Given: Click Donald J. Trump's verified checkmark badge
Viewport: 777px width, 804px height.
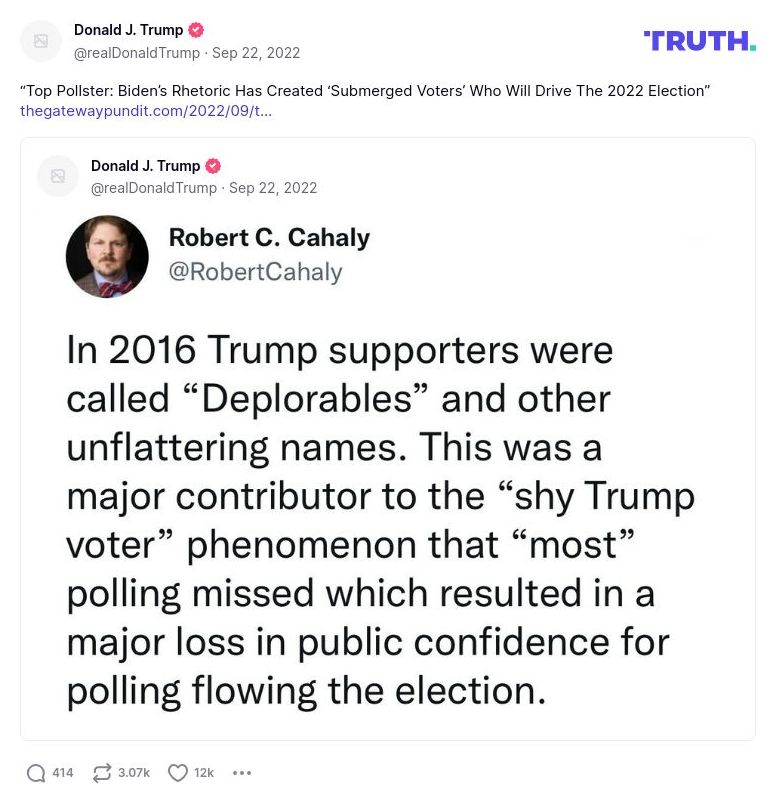Looking at the screenshot, I should click(x=194, y=29).
